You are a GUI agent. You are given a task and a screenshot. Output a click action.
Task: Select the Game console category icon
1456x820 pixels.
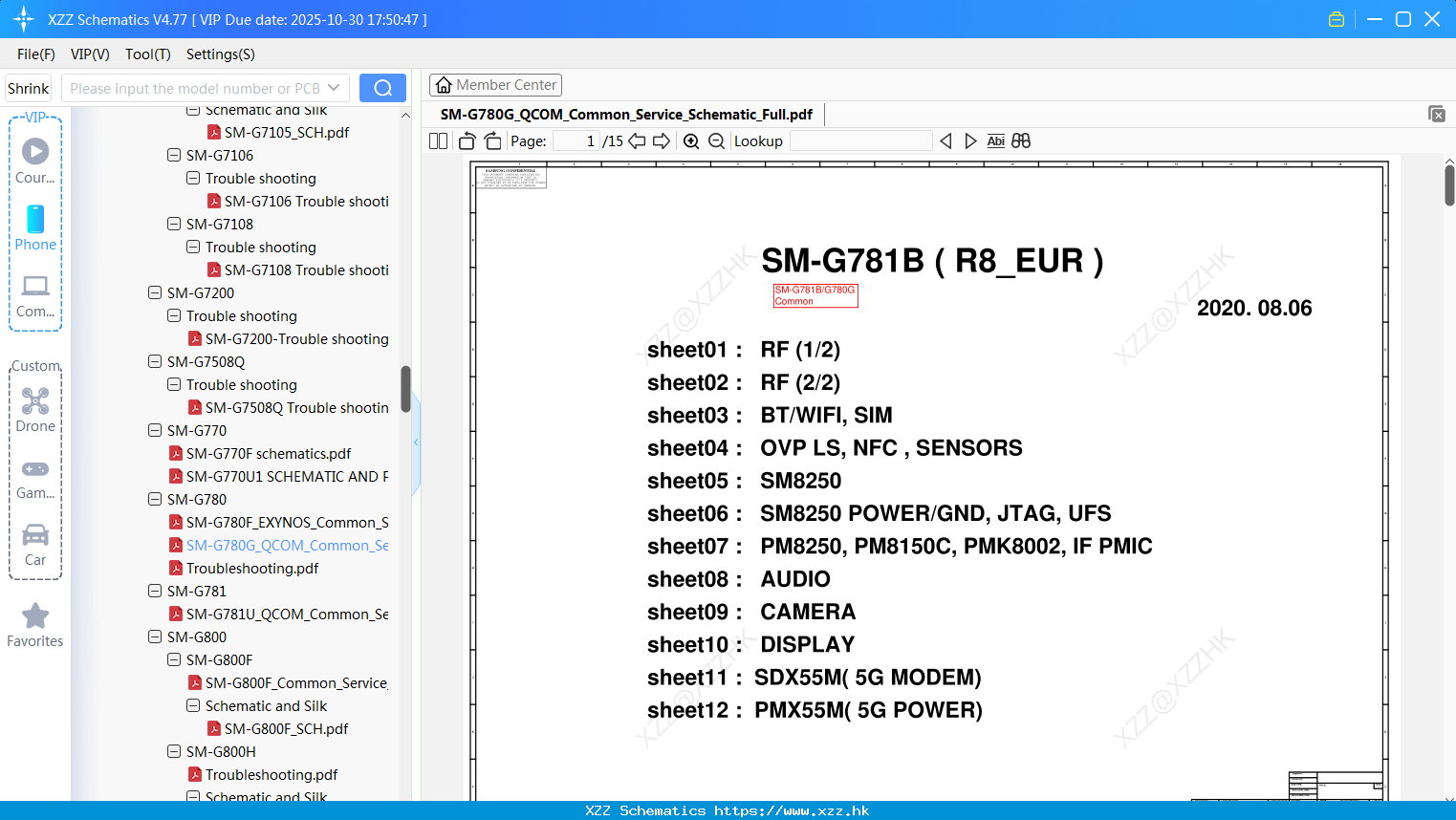pyautogui.click(x=35, y=478)
